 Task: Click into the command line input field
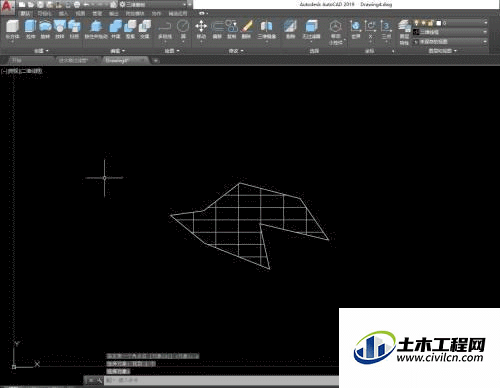click(220, 380)
